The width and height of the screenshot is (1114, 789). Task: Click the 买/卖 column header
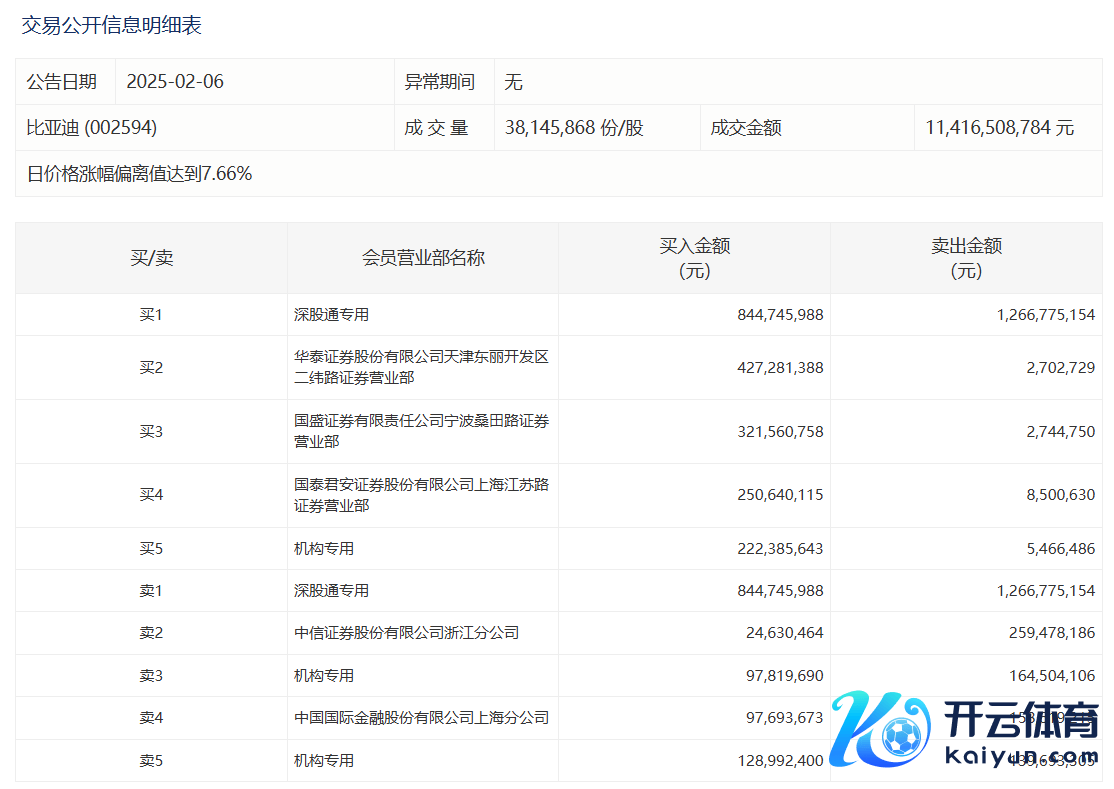point(151,258)
